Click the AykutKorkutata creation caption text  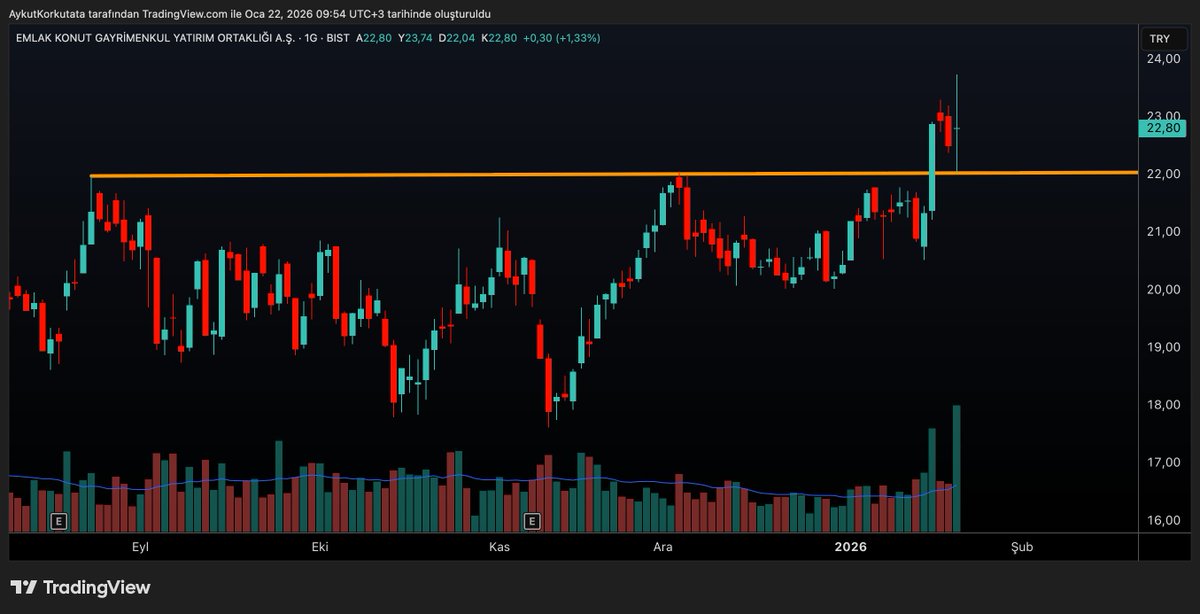click(x=249, y=14)
